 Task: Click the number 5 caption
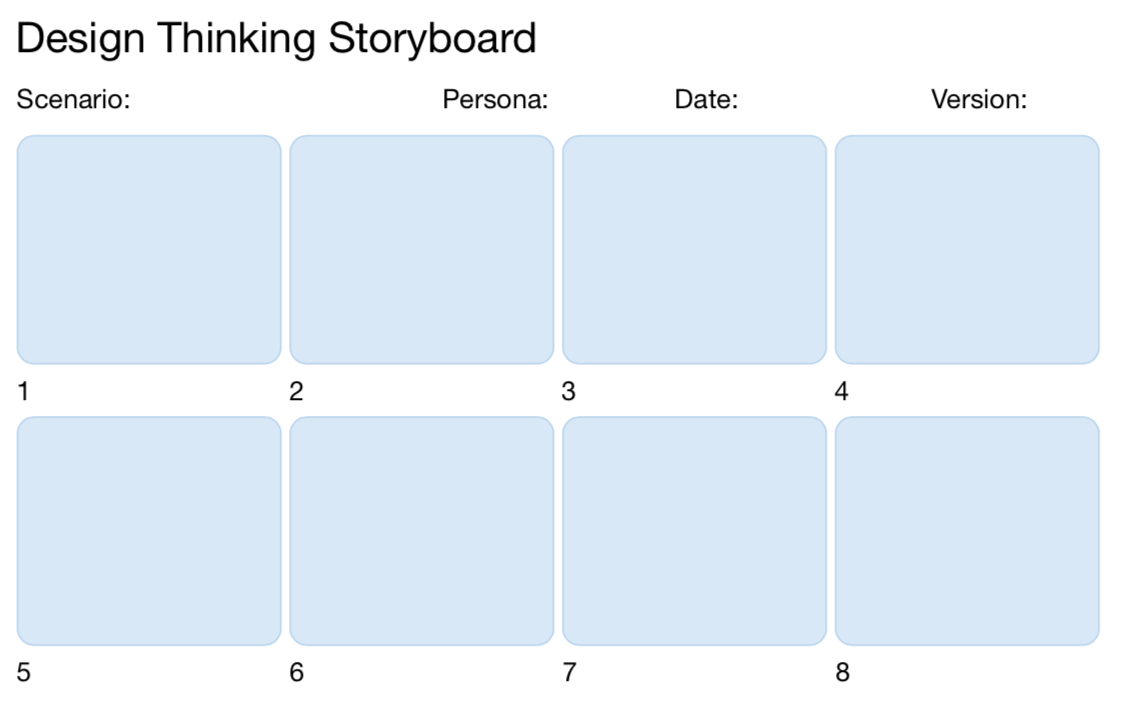[x=24, y=673]
